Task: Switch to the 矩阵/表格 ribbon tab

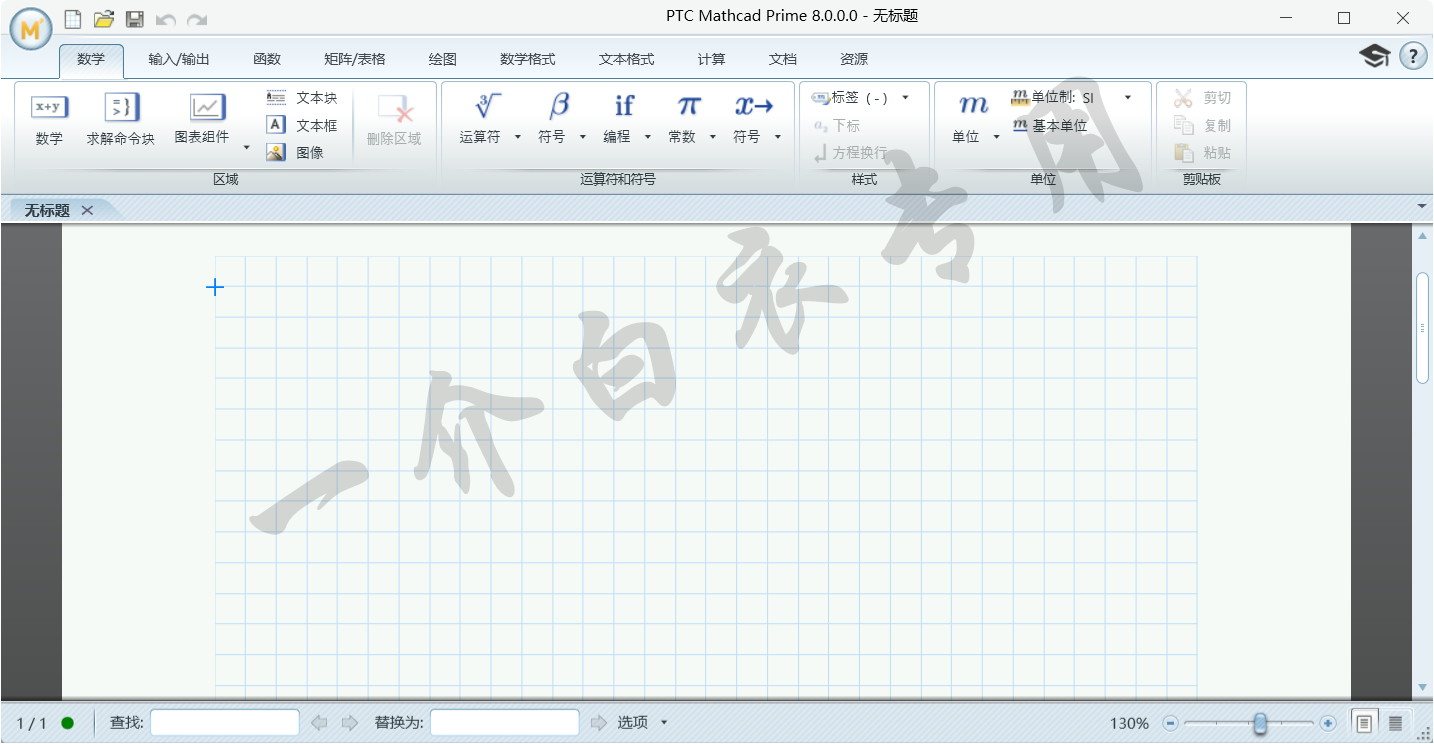Action: pyautogui.click(x=355, y=59)
